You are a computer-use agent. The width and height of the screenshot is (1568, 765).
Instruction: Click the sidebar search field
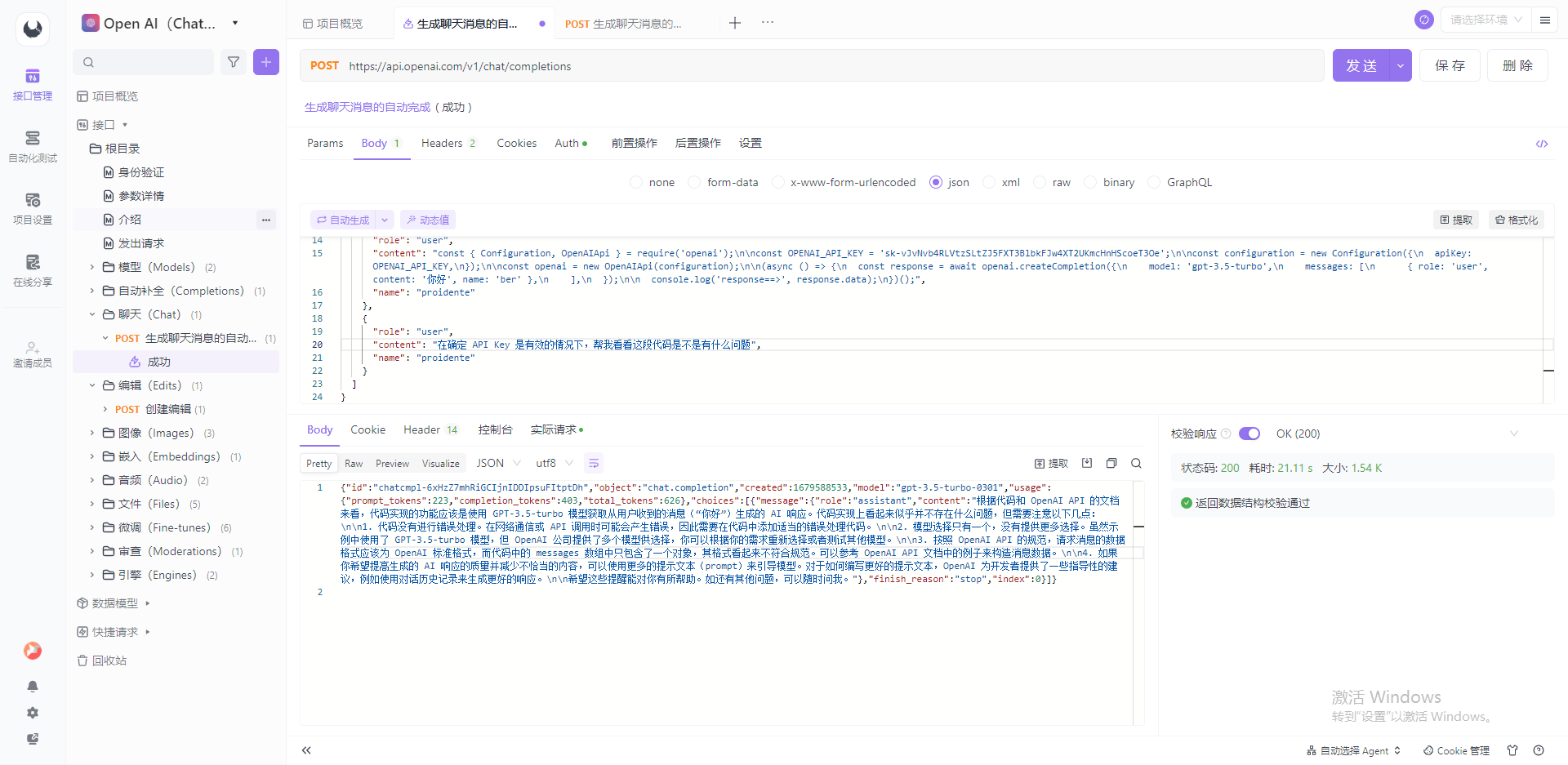pos(144,62)
